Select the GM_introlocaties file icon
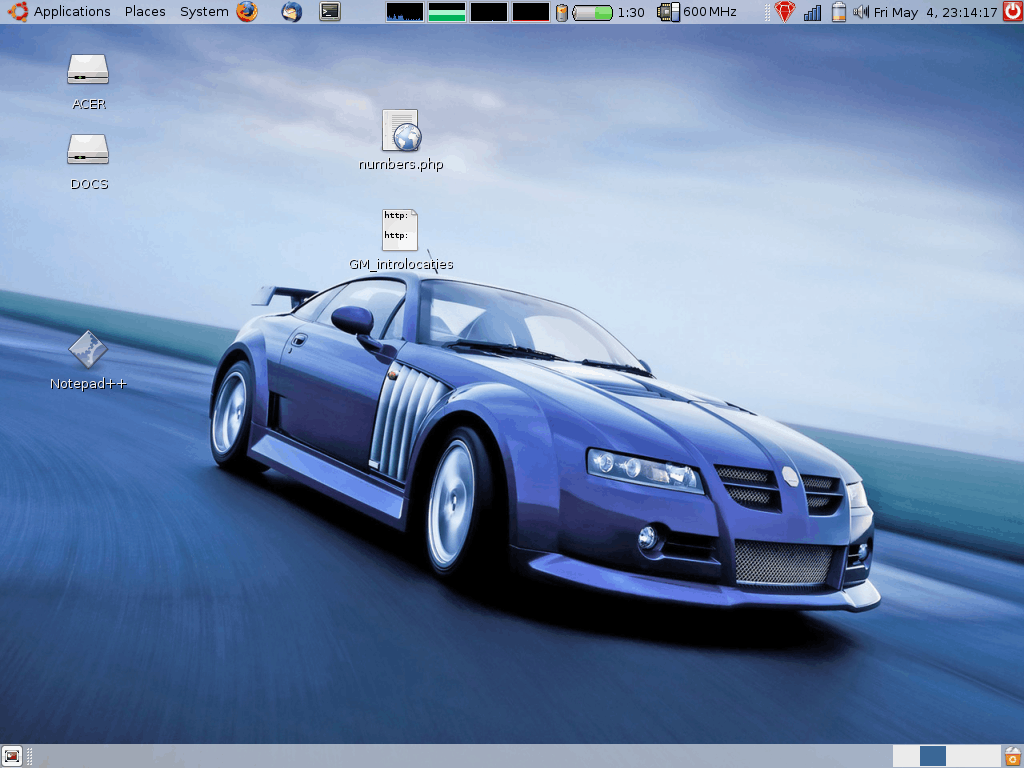The width and height of the screenshot is (1024, 768). coord(400,231)
